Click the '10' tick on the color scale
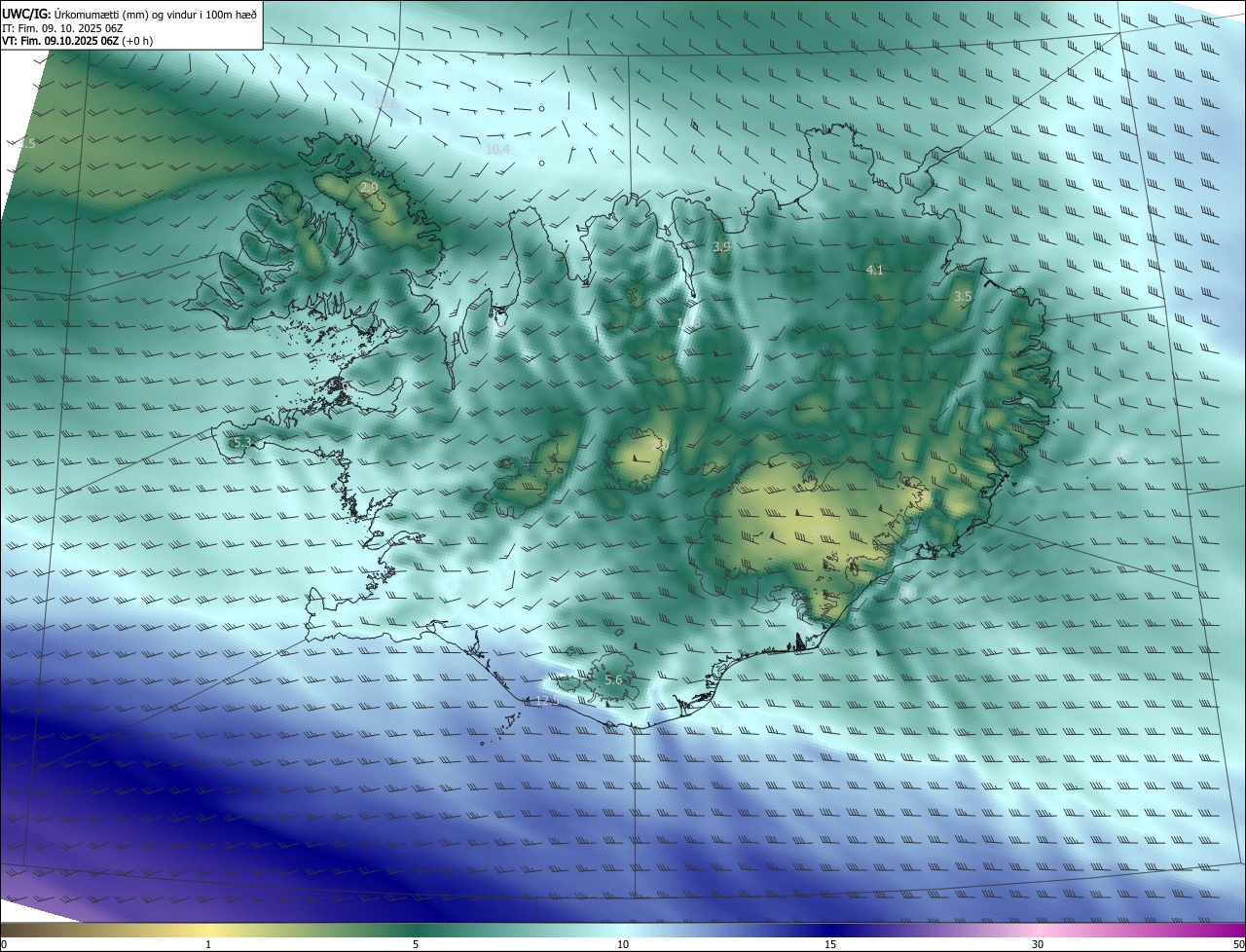1246x952 pixels. coord(623,944)
